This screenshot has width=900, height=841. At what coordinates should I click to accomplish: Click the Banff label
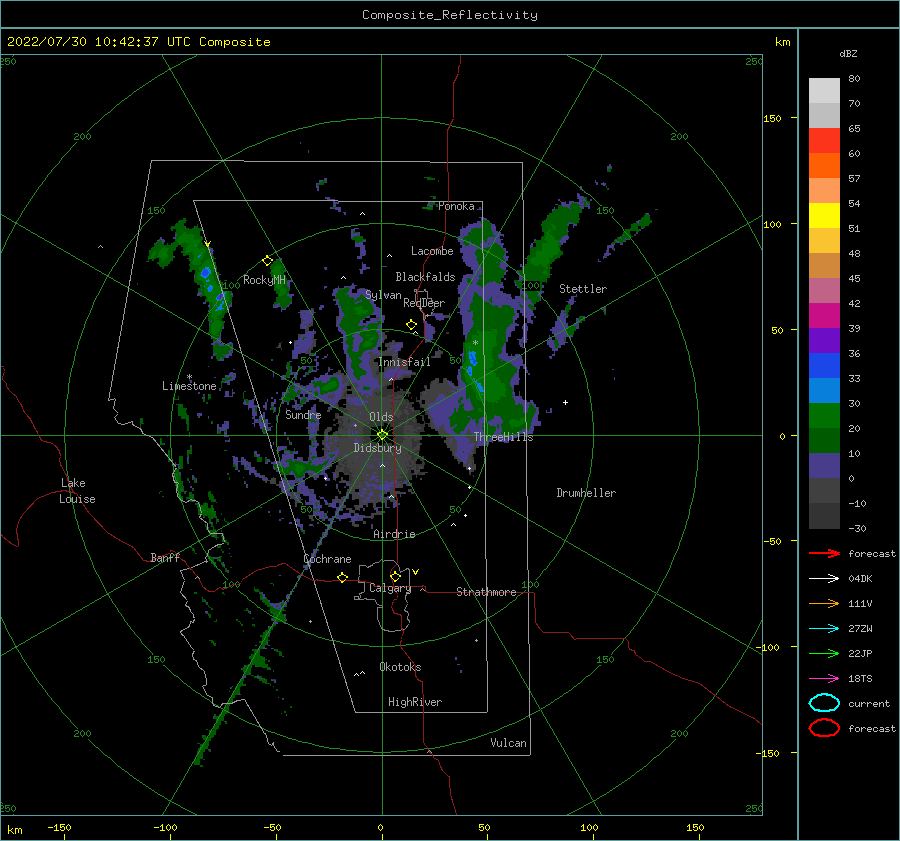pos(165,557)
